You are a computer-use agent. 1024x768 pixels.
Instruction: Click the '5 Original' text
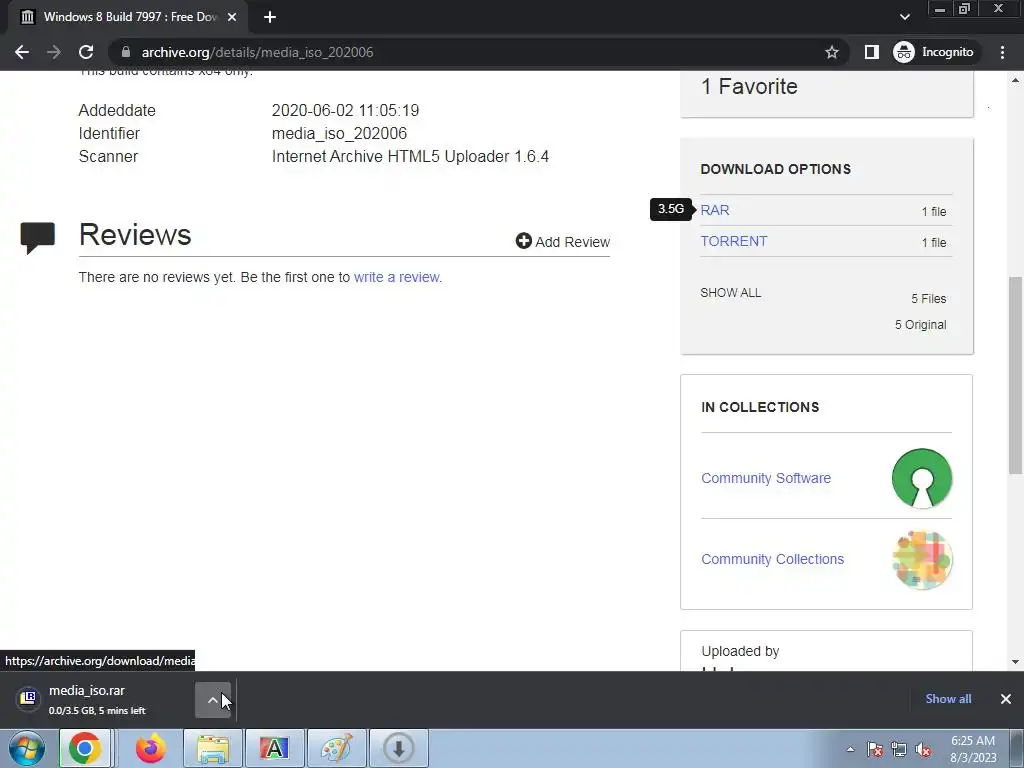[921, 325]
